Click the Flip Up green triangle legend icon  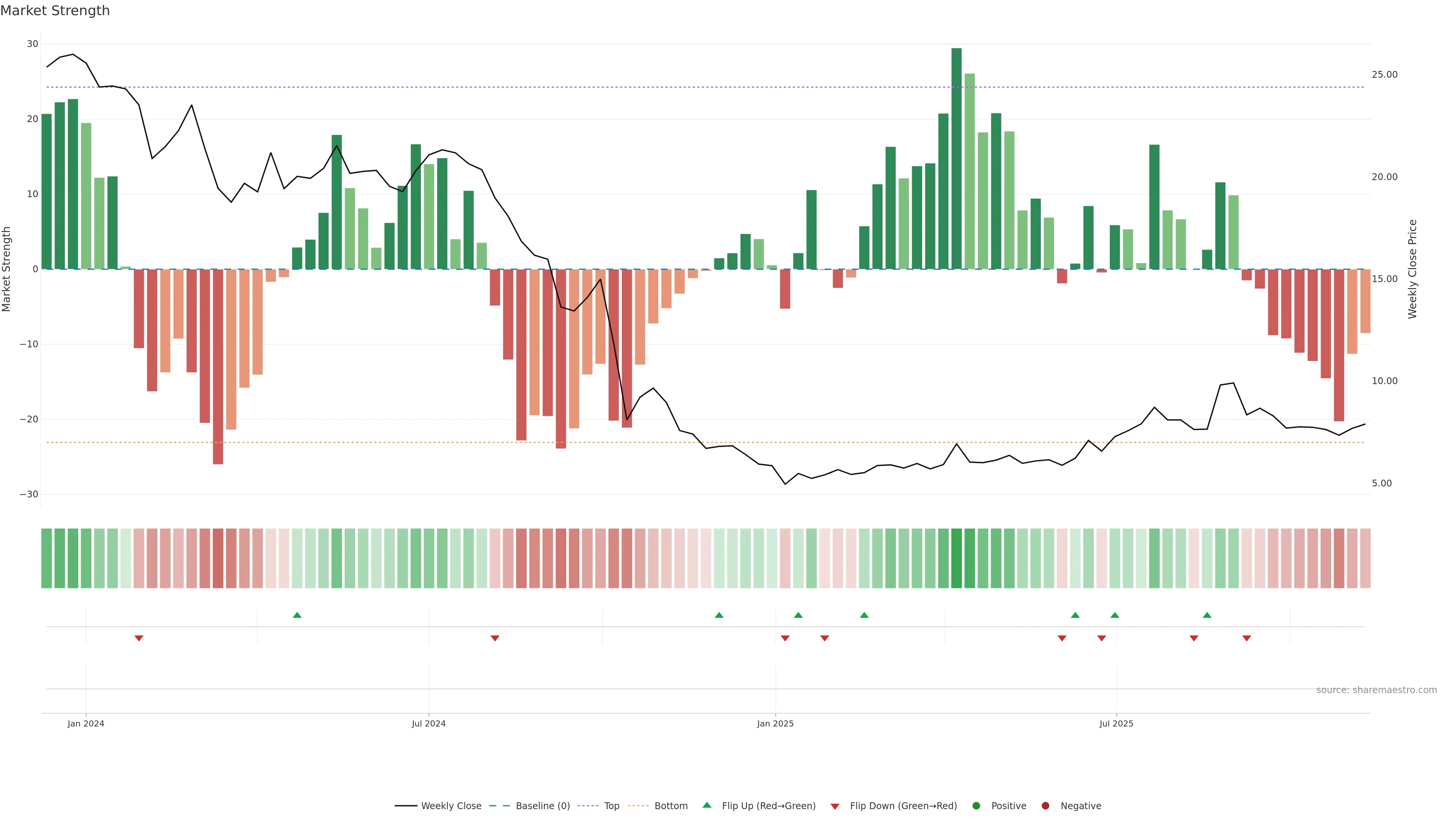pyautogui.click(x=706, y=805)
